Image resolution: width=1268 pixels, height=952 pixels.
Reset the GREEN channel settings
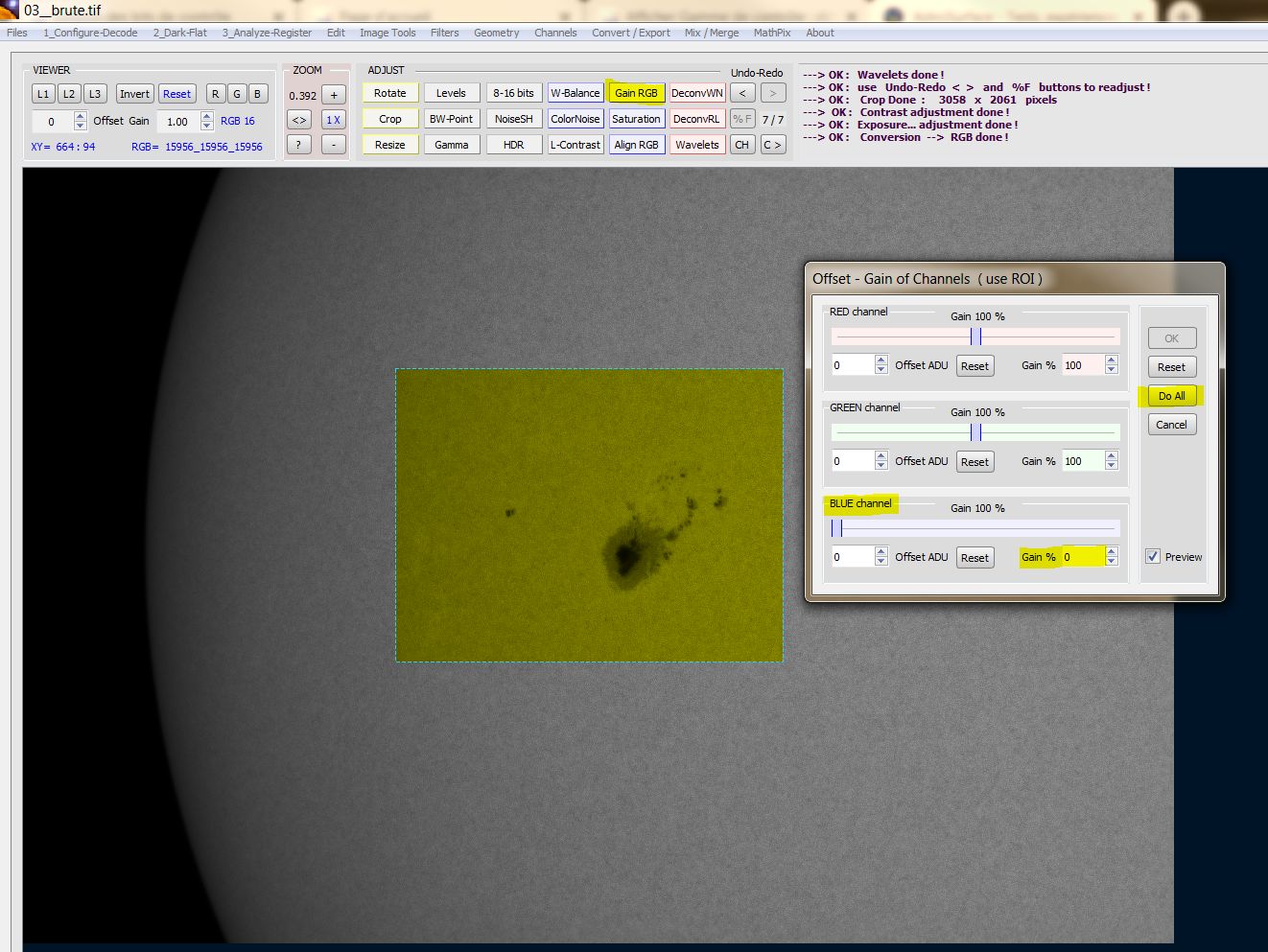975,462
